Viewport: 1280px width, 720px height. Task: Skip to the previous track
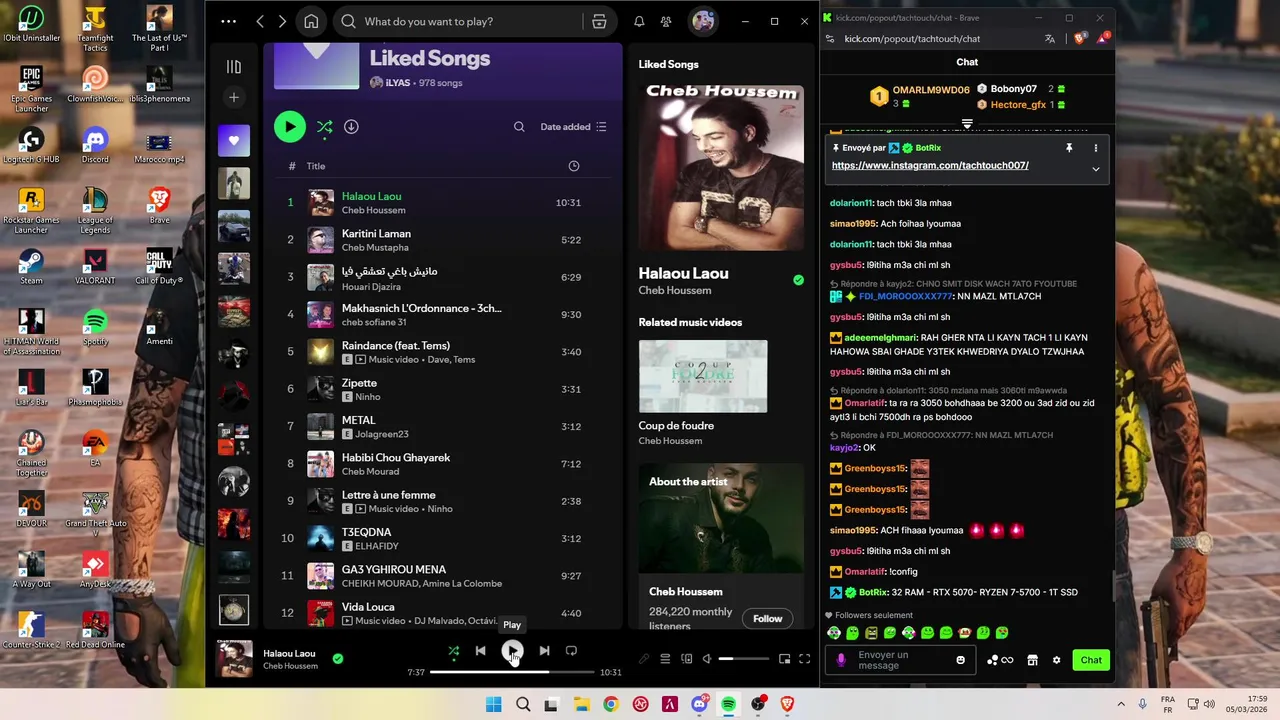coord(480,651)
